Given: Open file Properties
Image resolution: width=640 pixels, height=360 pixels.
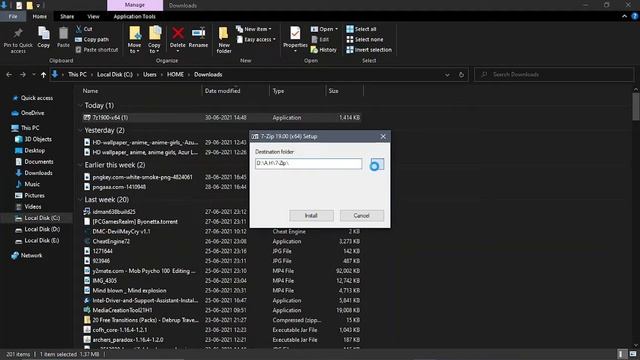Looking at the screenshot, I should (x=295, y=38).
